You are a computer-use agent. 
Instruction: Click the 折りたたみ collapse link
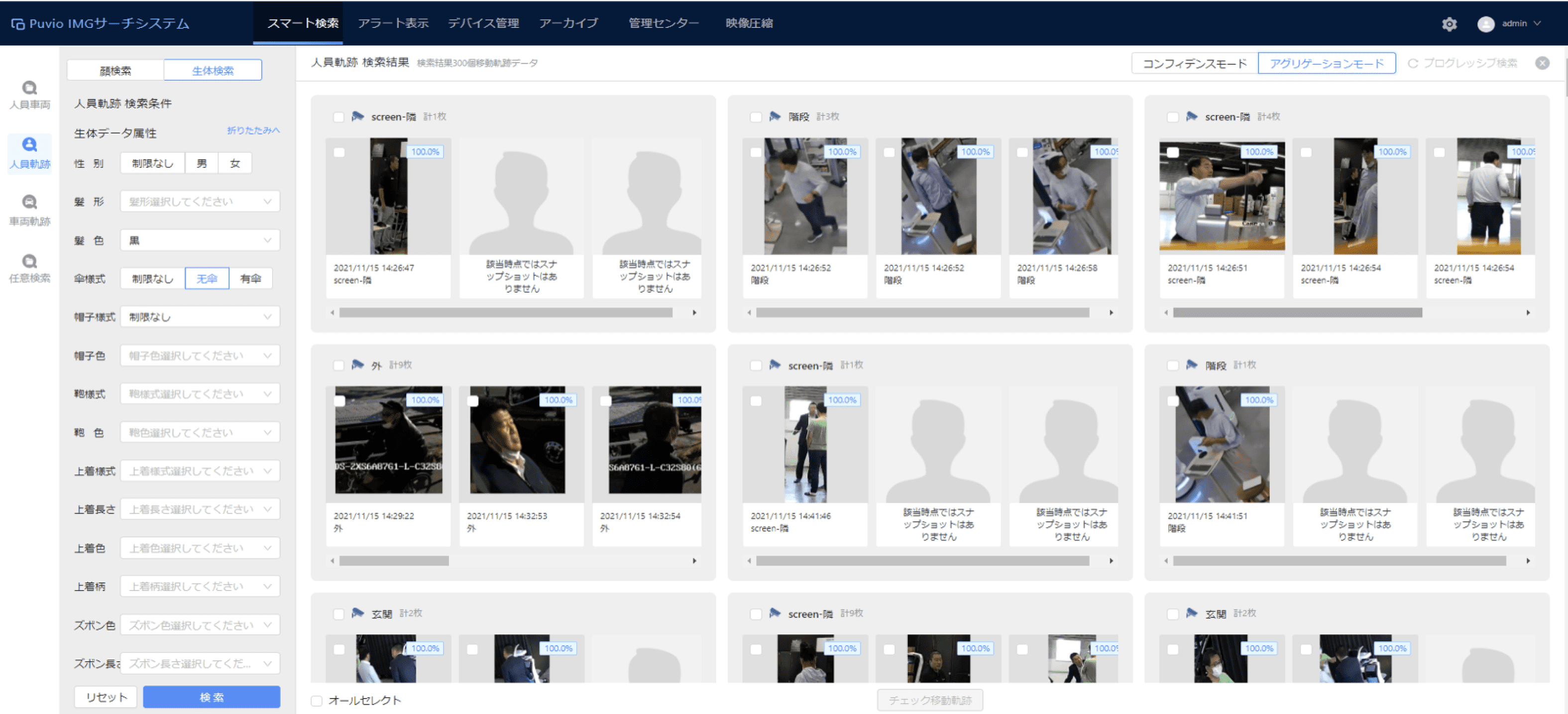253,130
